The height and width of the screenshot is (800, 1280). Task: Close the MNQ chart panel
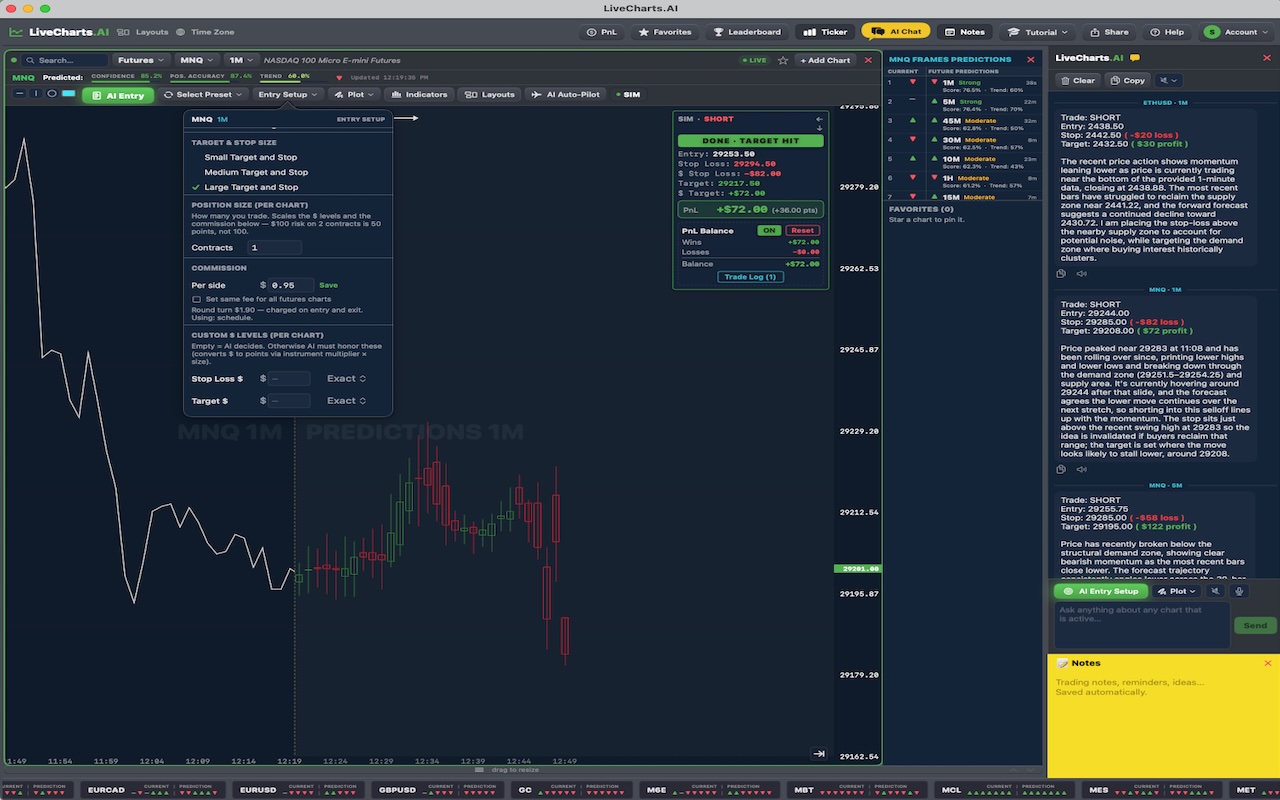tap(868, 60)
